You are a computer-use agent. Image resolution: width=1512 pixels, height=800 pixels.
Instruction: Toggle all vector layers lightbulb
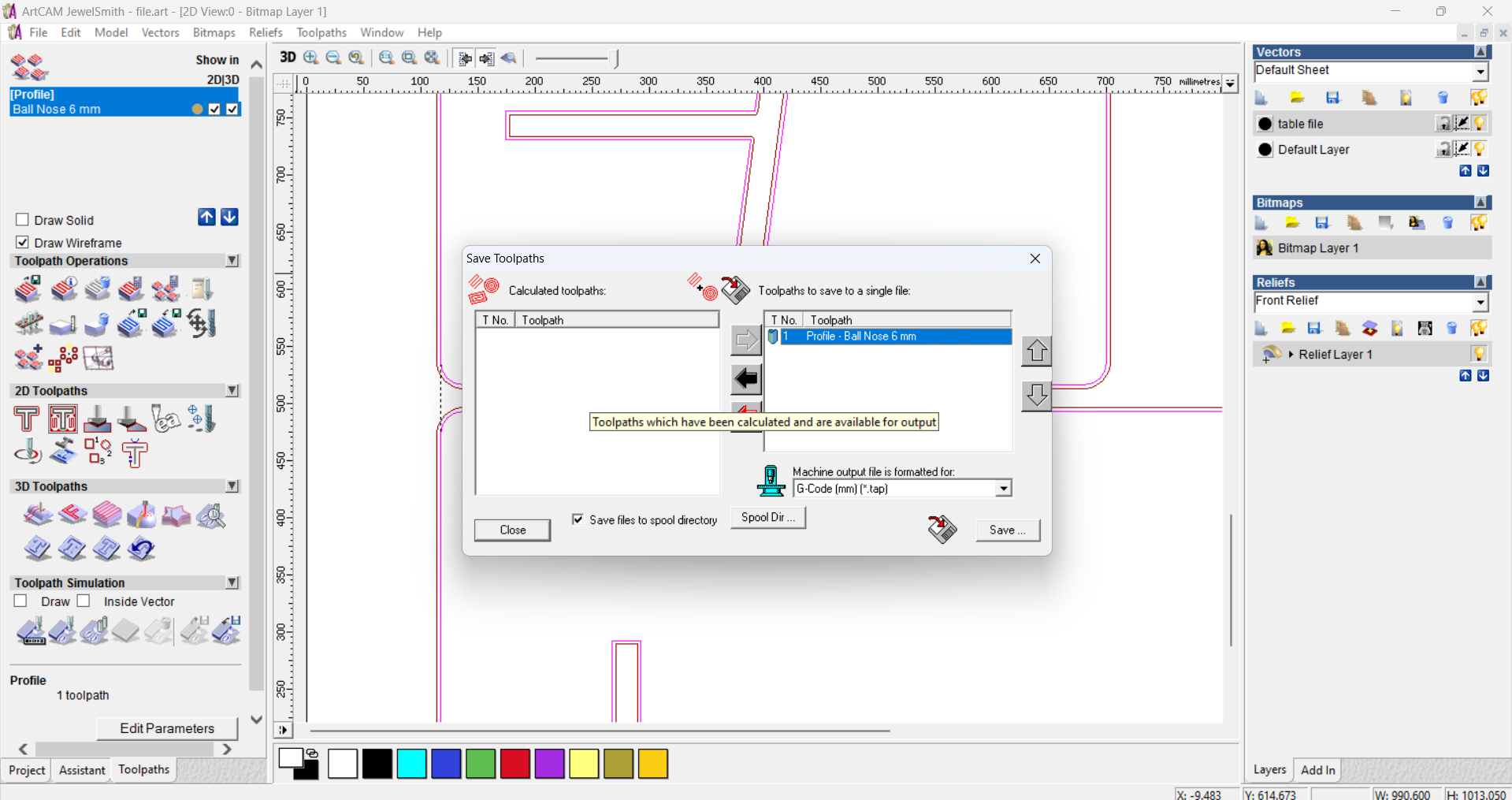pos(1479,97)
